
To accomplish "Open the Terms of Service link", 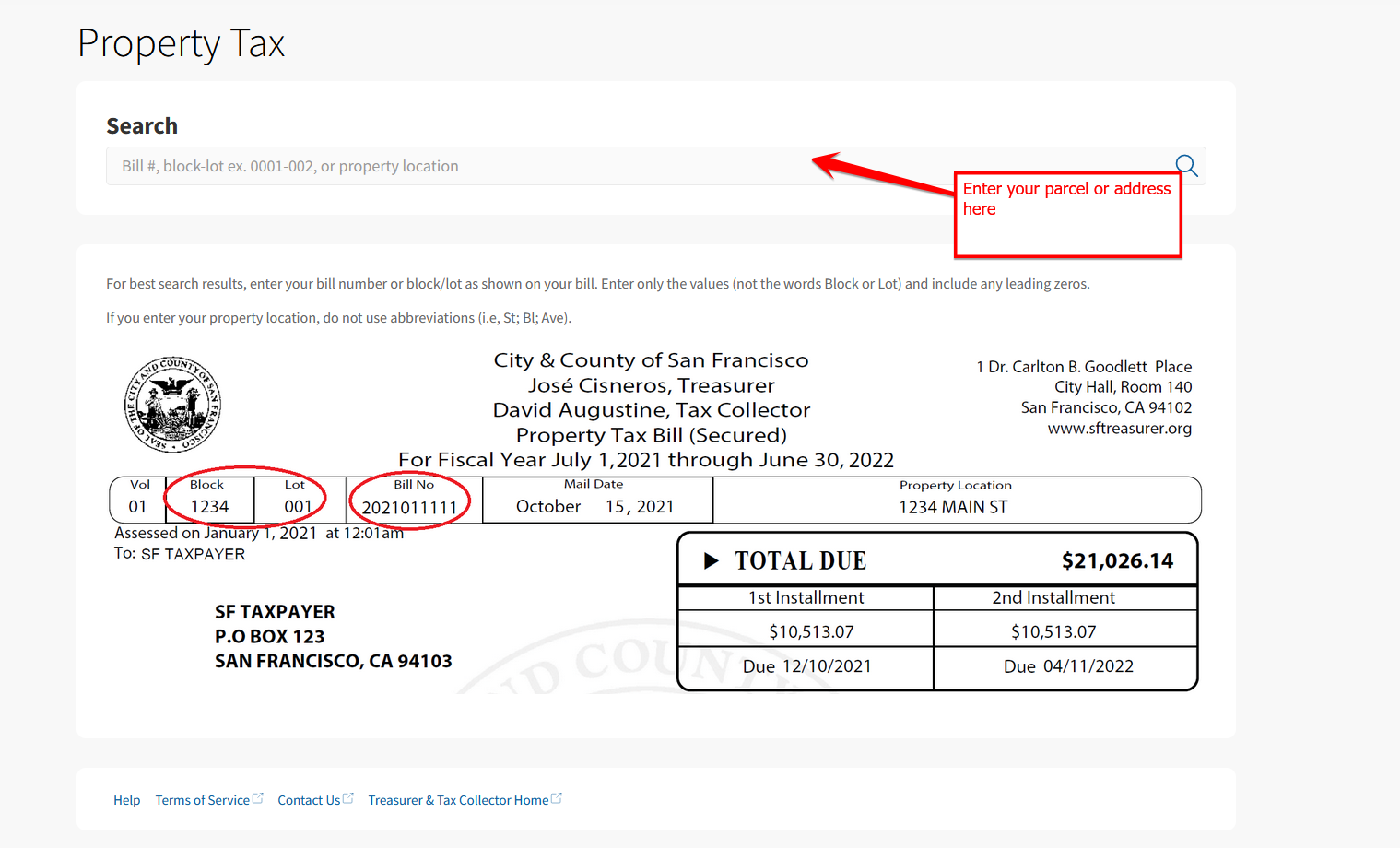I will (202, 800).
